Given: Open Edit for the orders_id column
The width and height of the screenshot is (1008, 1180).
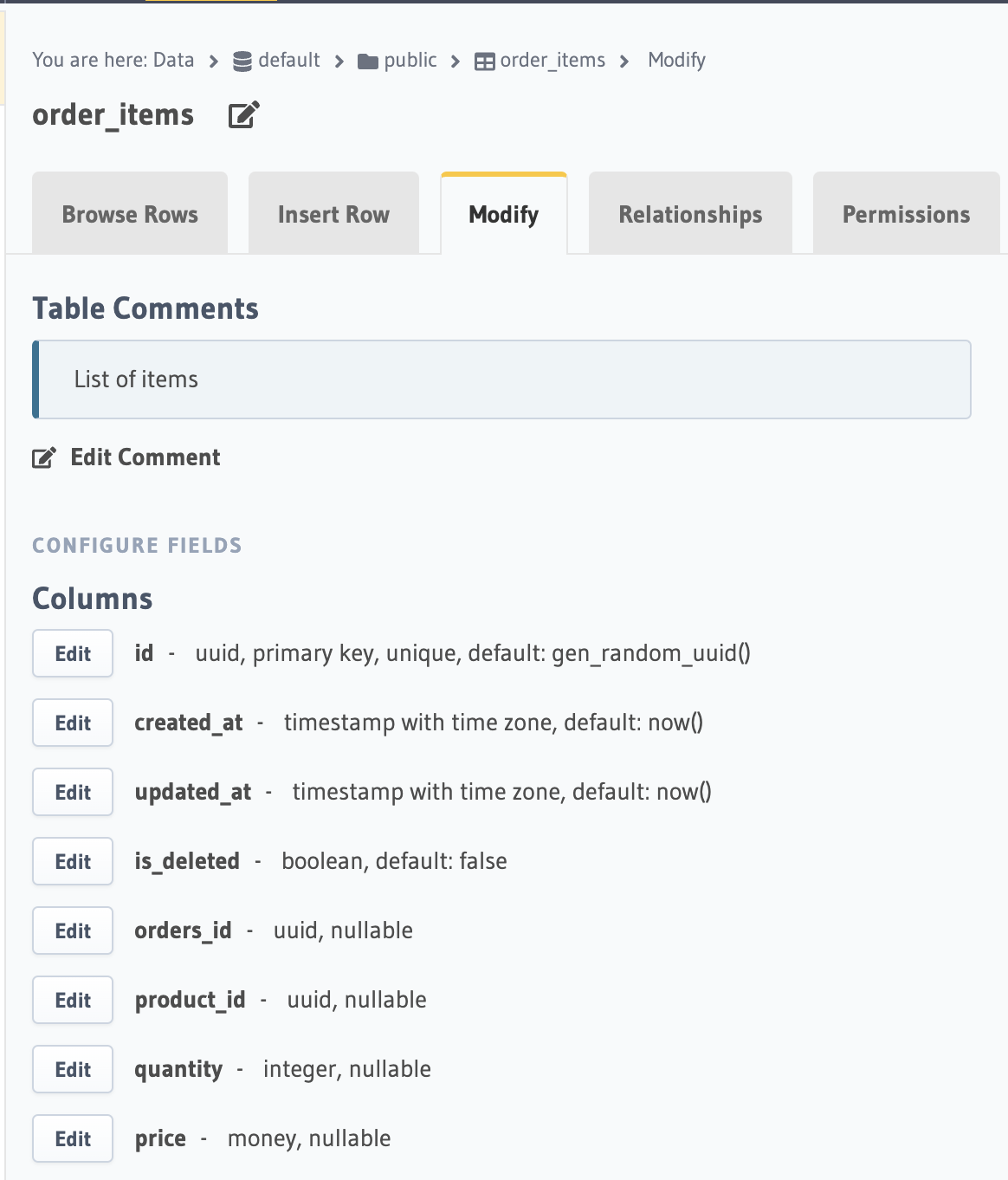Looking at the screenshot, I should (73, 930).
